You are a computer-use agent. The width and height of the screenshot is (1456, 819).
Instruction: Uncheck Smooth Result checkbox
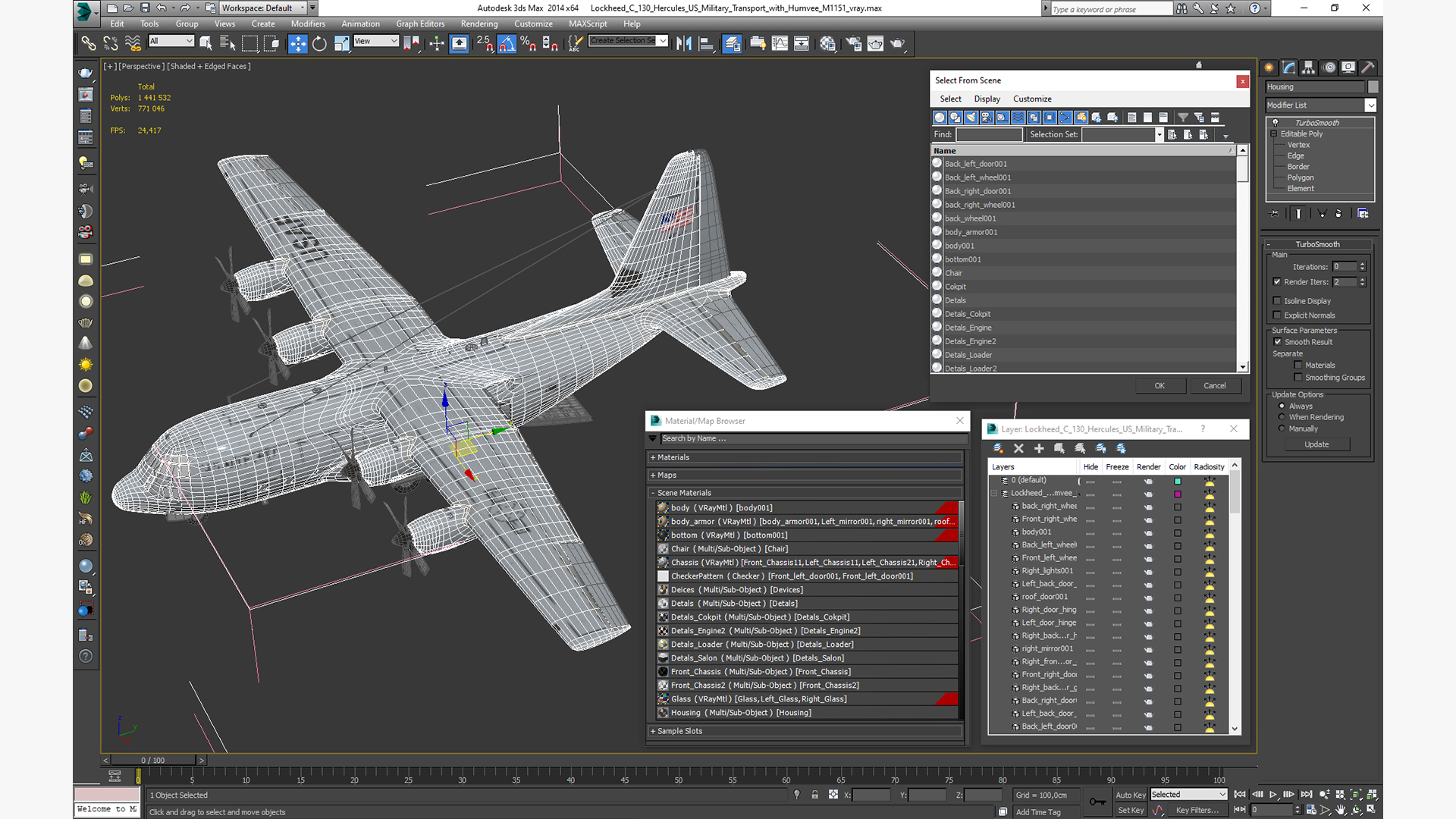point(1278,342)
